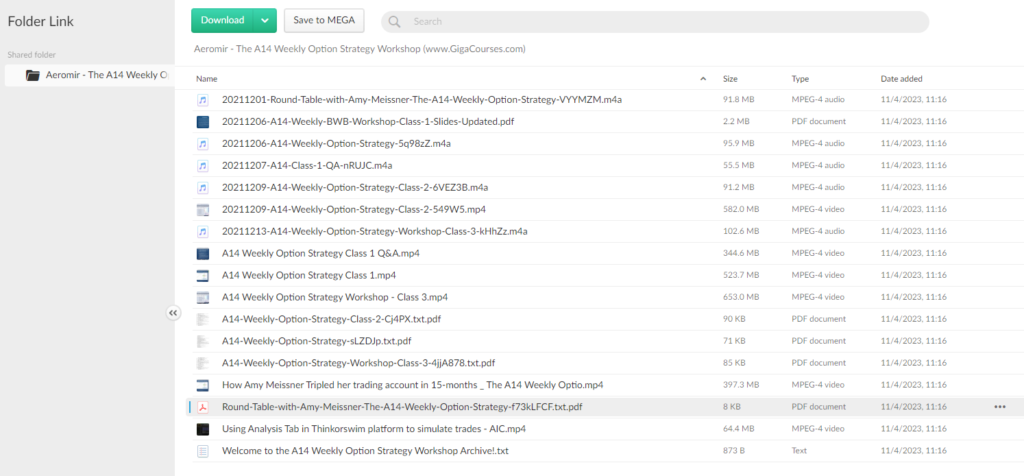Sort files by Type column
Viewport: 1024px width, 476px height.
coord(800,78)
